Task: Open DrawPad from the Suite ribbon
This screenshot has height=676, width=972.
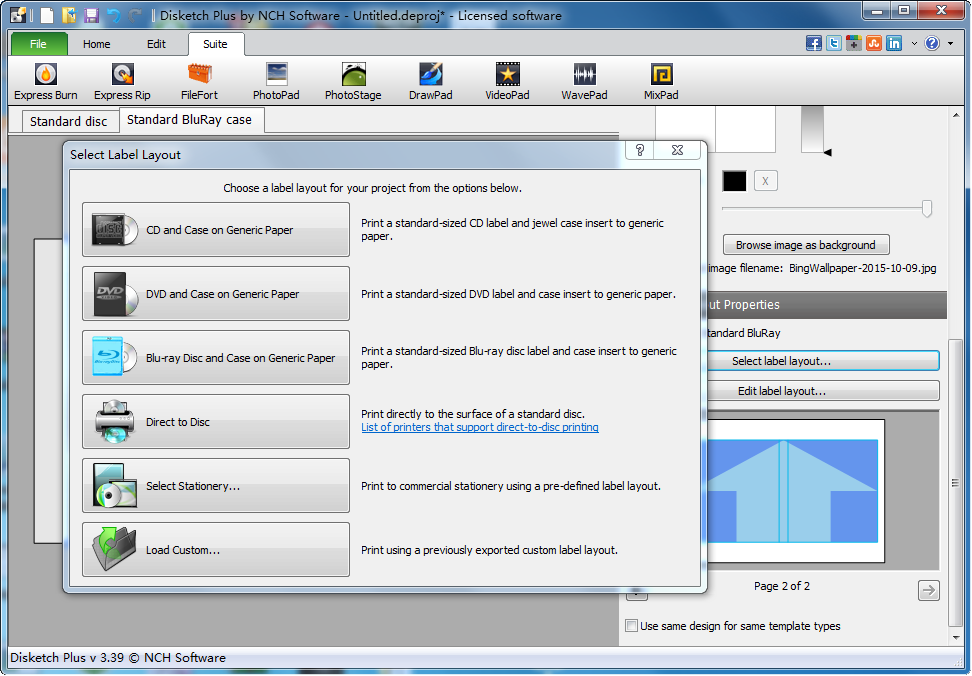Action: coord(430,80)
